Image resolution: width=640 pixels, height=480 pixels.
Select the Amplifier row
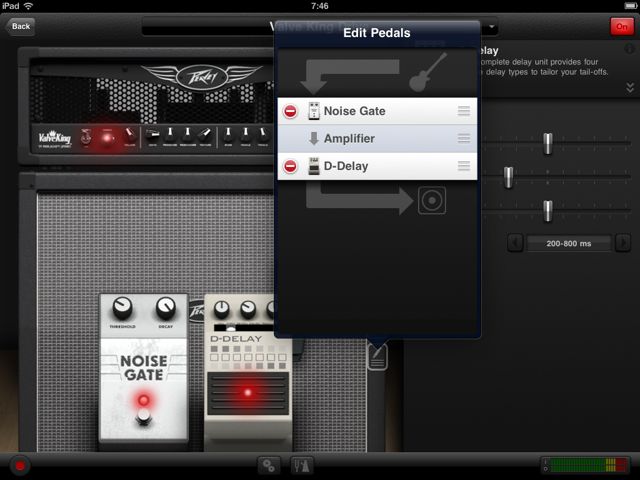pos(377,139)
